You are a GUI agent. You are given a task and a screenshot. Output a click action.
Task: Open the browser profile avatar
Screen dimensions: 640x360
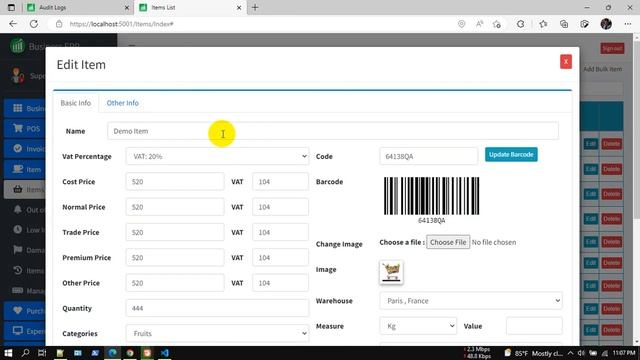[606, 24]
